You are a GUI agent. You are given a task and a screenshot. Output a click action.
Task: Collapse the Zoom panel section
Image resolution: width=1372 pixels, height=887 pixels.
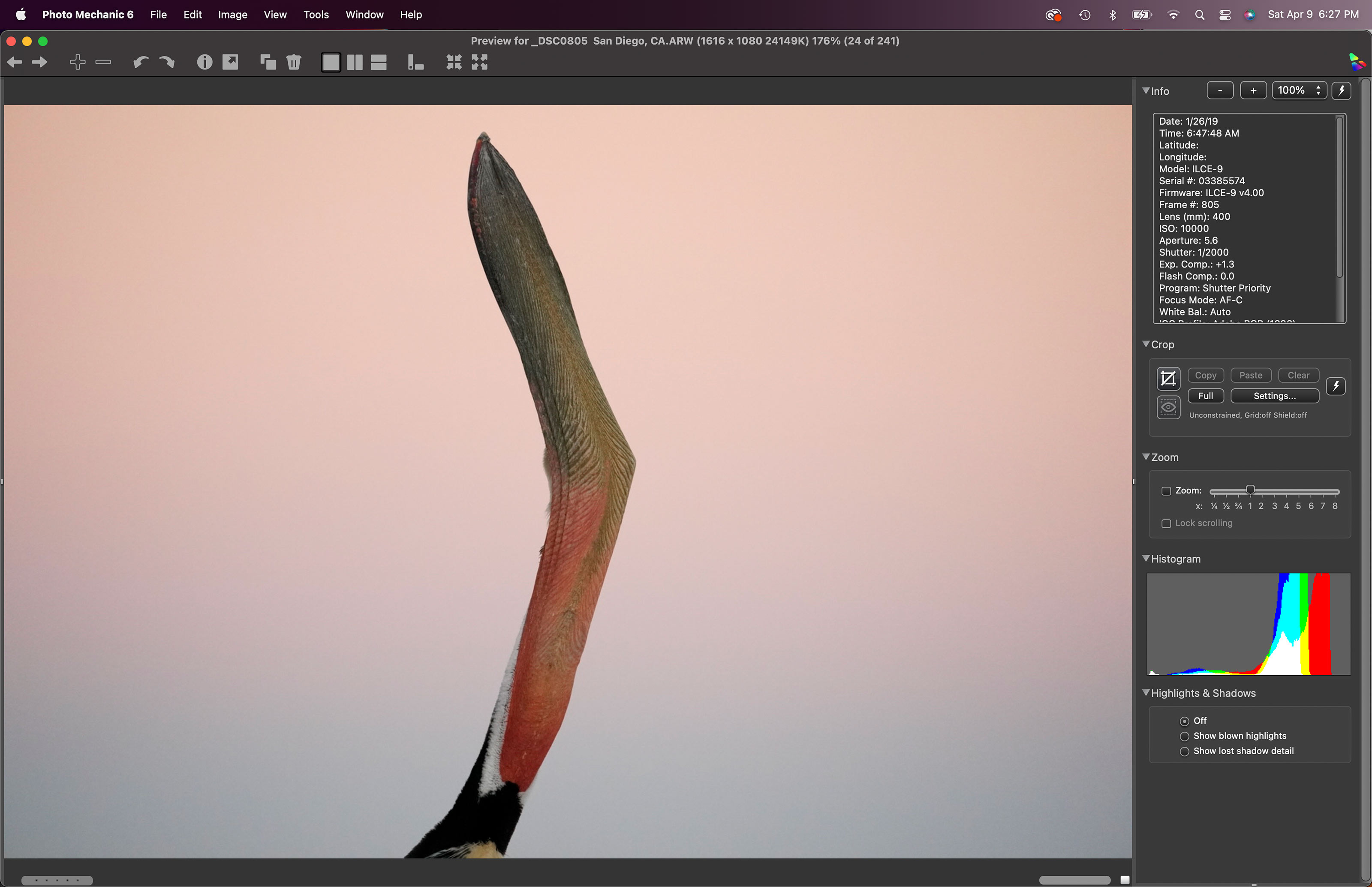[x=1146, y=457]
